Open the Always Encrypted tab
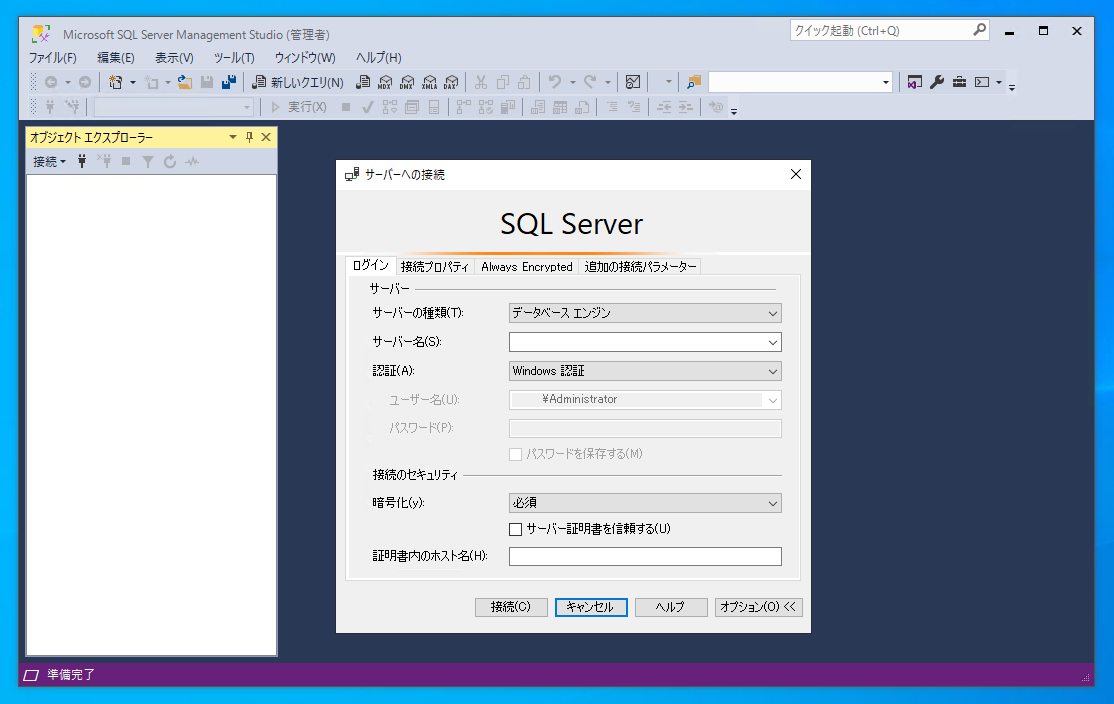The width and height of the screenshot is (1114, 704). 527,266
